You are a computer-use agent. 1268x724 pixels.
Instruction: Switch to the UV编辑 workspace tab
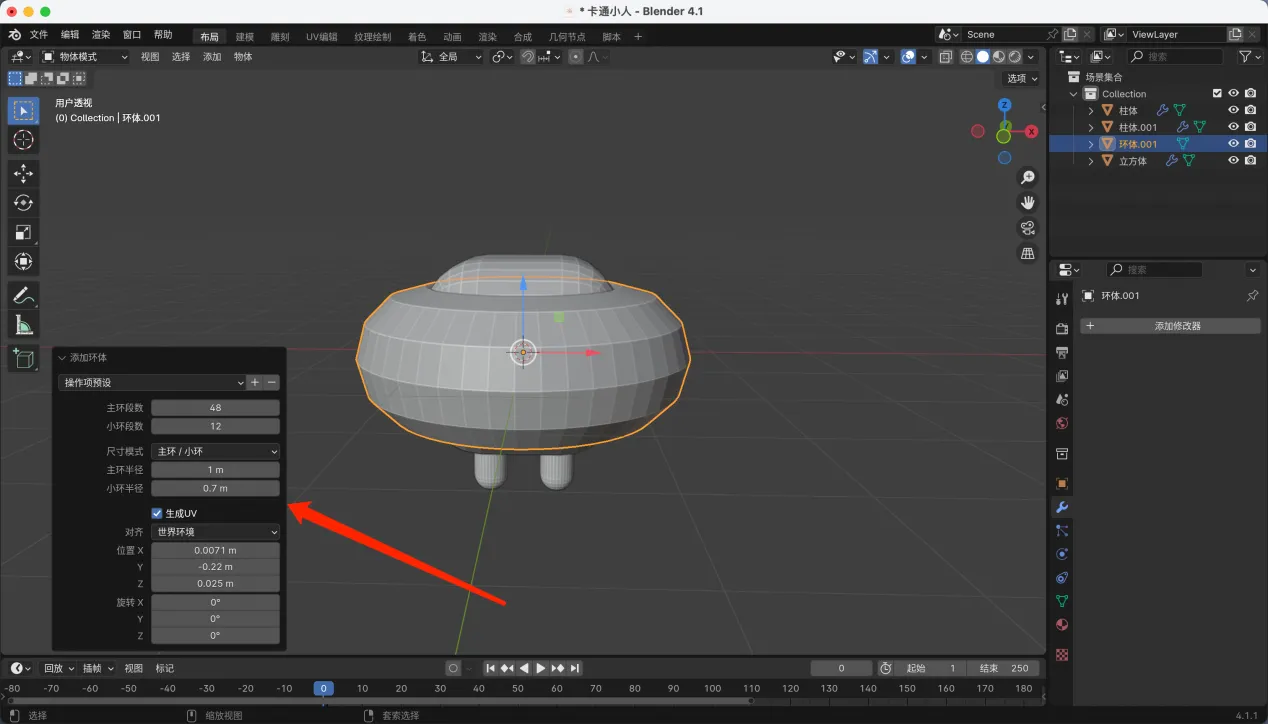pos(321,37)
